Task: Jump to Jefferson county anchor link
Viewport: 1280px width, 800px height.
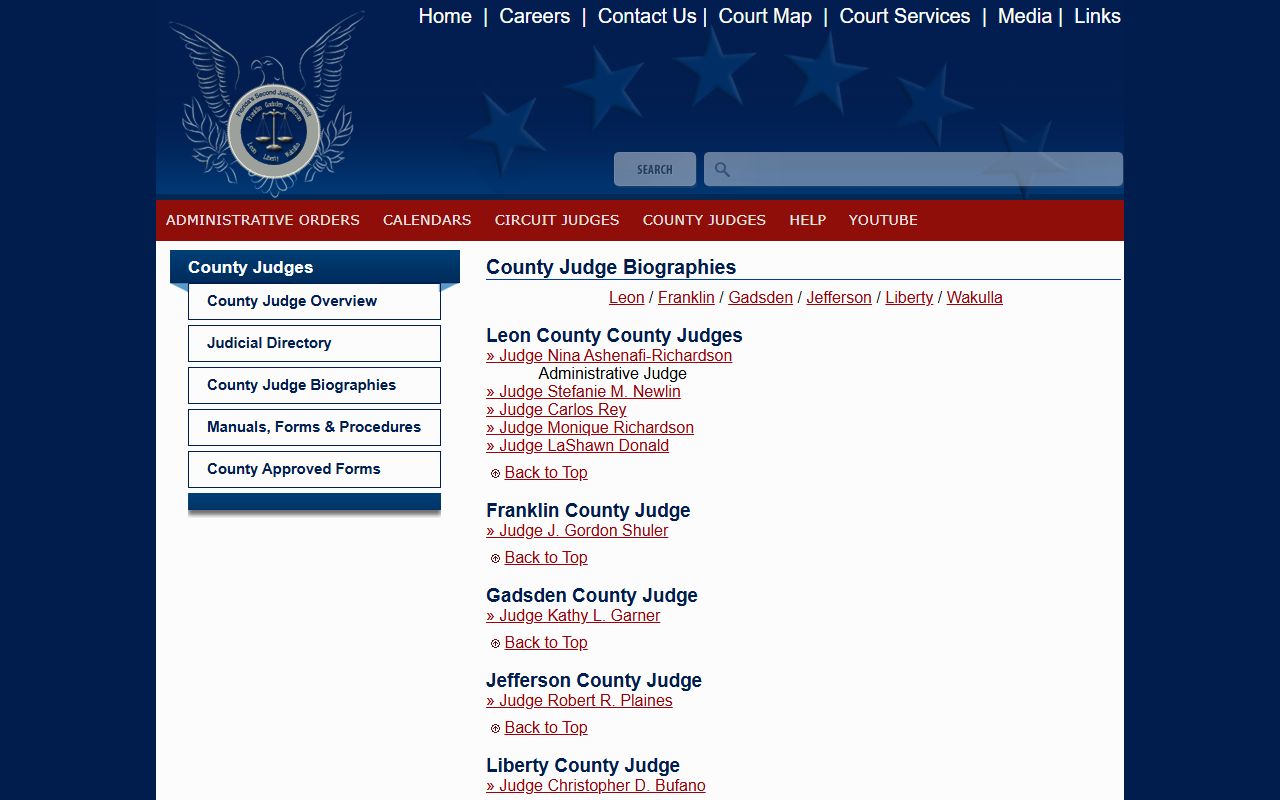Action: click(839, 298)
